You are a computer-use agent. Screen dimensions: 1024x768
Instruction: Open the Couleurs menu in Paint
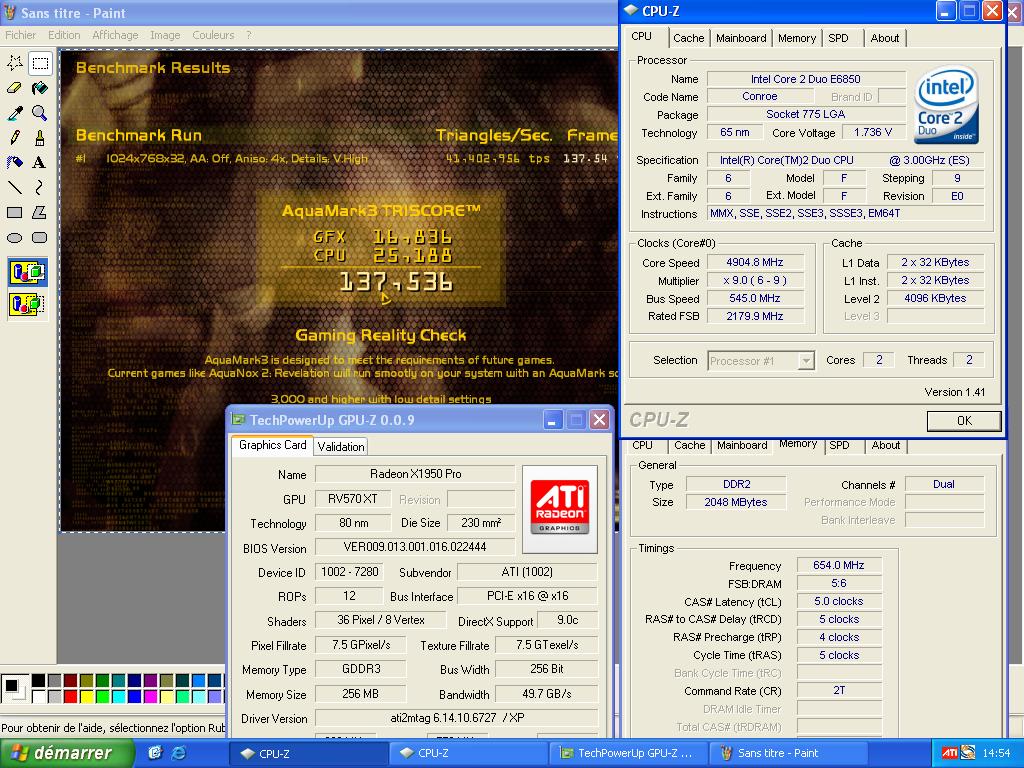(x=213, y=35)
